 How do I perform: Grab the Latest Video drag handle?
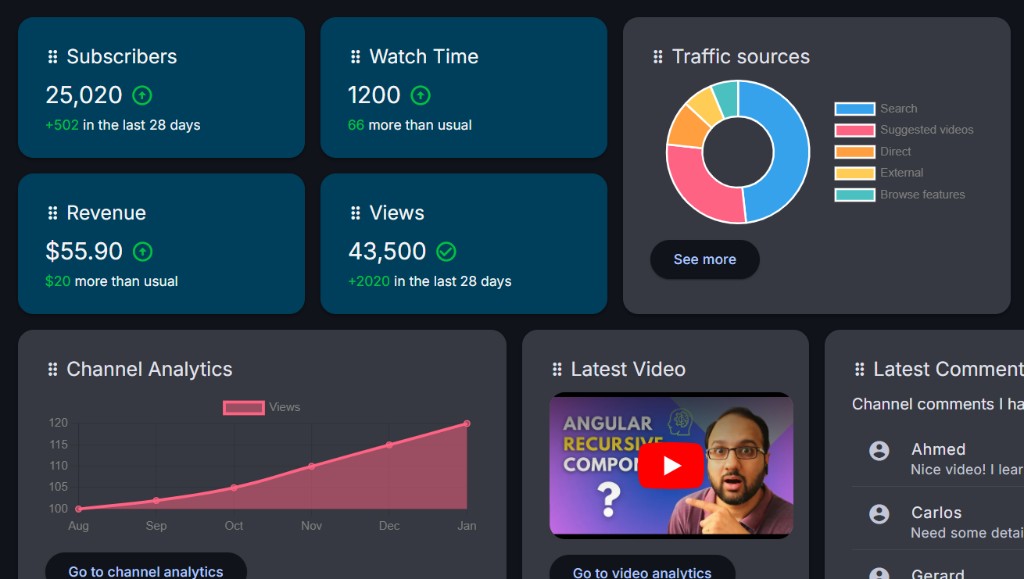[x=557, y=369]
